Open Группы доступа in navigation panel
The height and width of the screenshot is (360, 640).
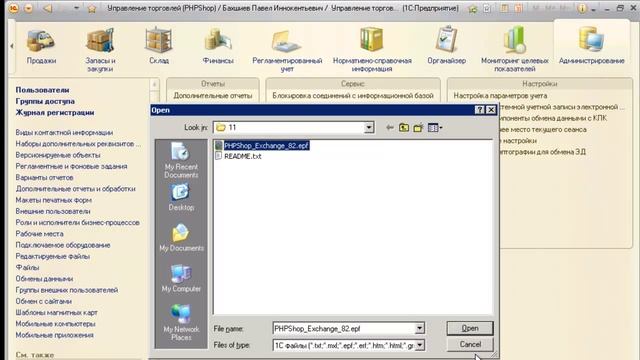tap(45, 101)
